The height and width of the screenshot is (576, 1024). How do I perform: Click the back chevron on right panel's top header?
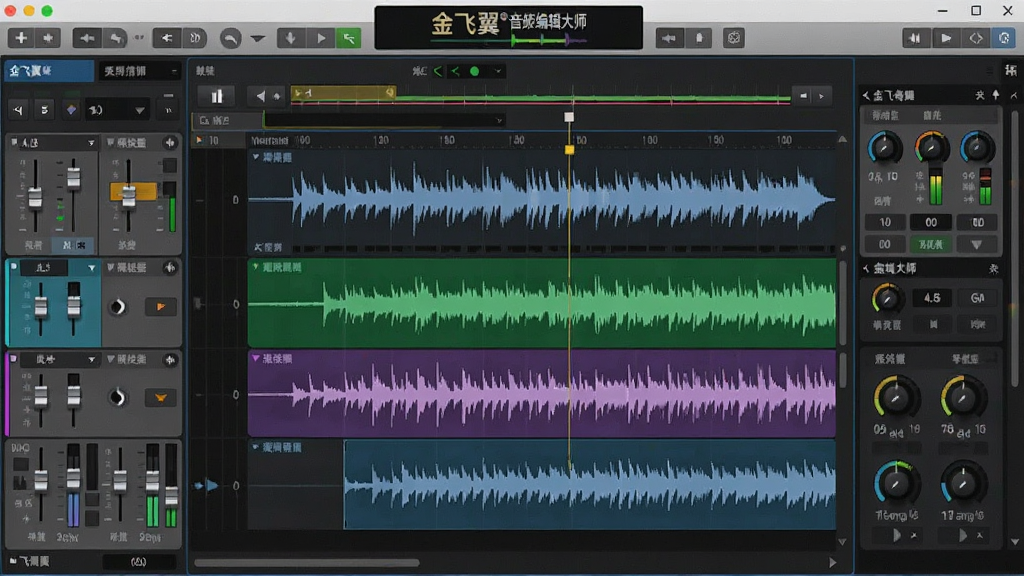pyautogui.click(x=866, y=95)
